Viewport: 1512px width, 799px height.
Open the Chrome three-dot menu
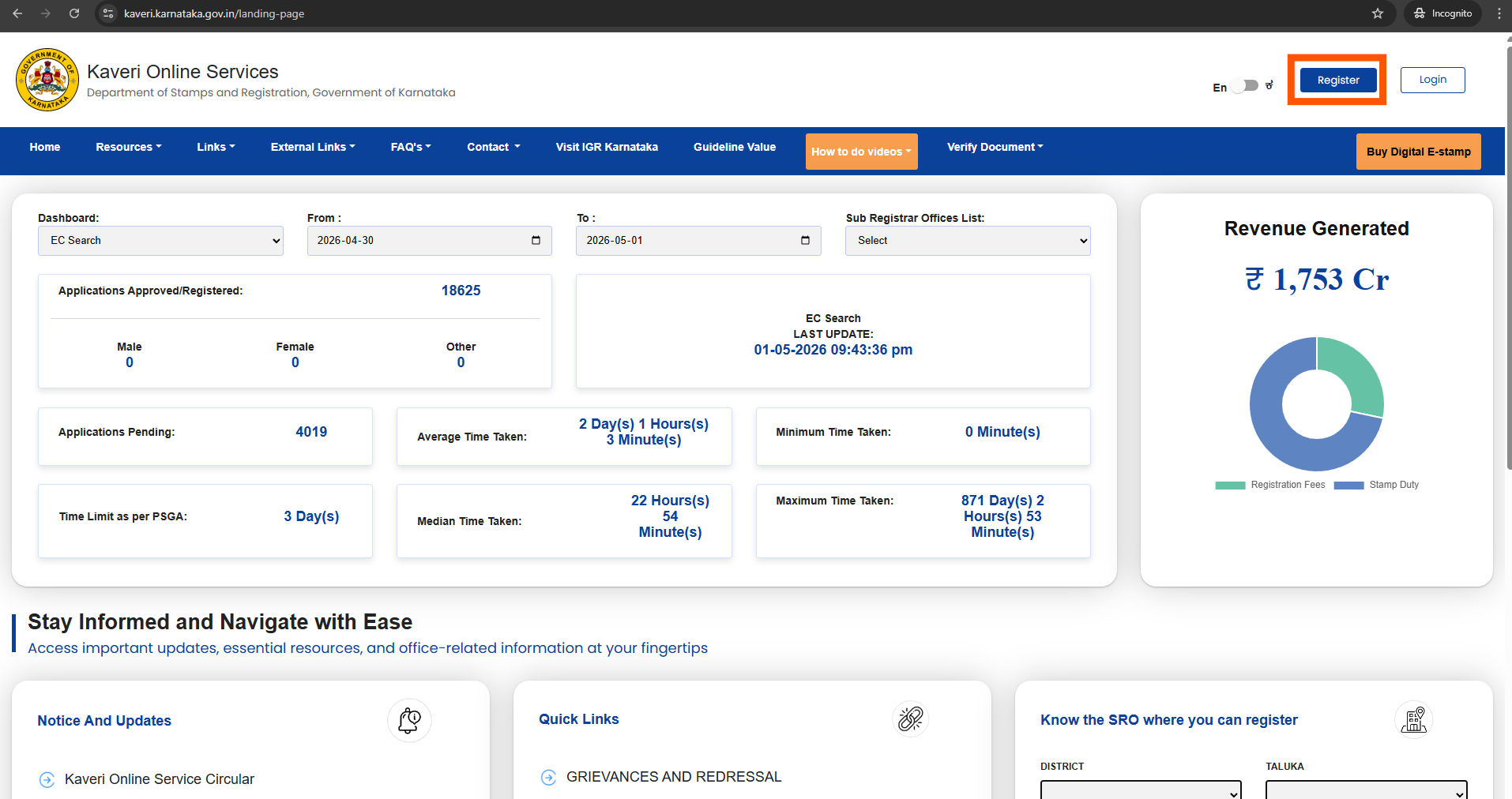tap(1499, 13)
